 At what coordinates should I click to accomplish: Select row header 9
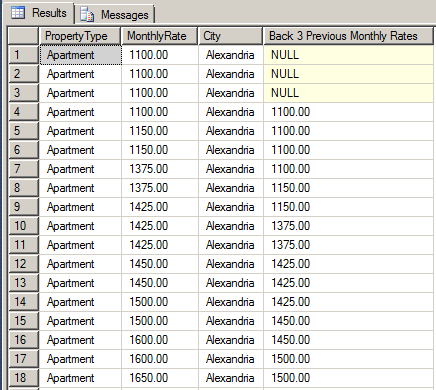pos(23,207)
